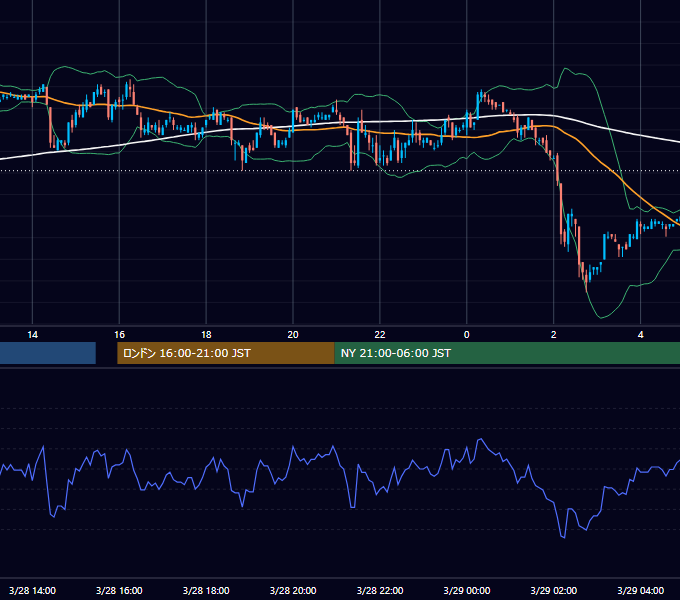Click the 3/28 14:00 date label
The image size is (680, 600).
point(32,590)
